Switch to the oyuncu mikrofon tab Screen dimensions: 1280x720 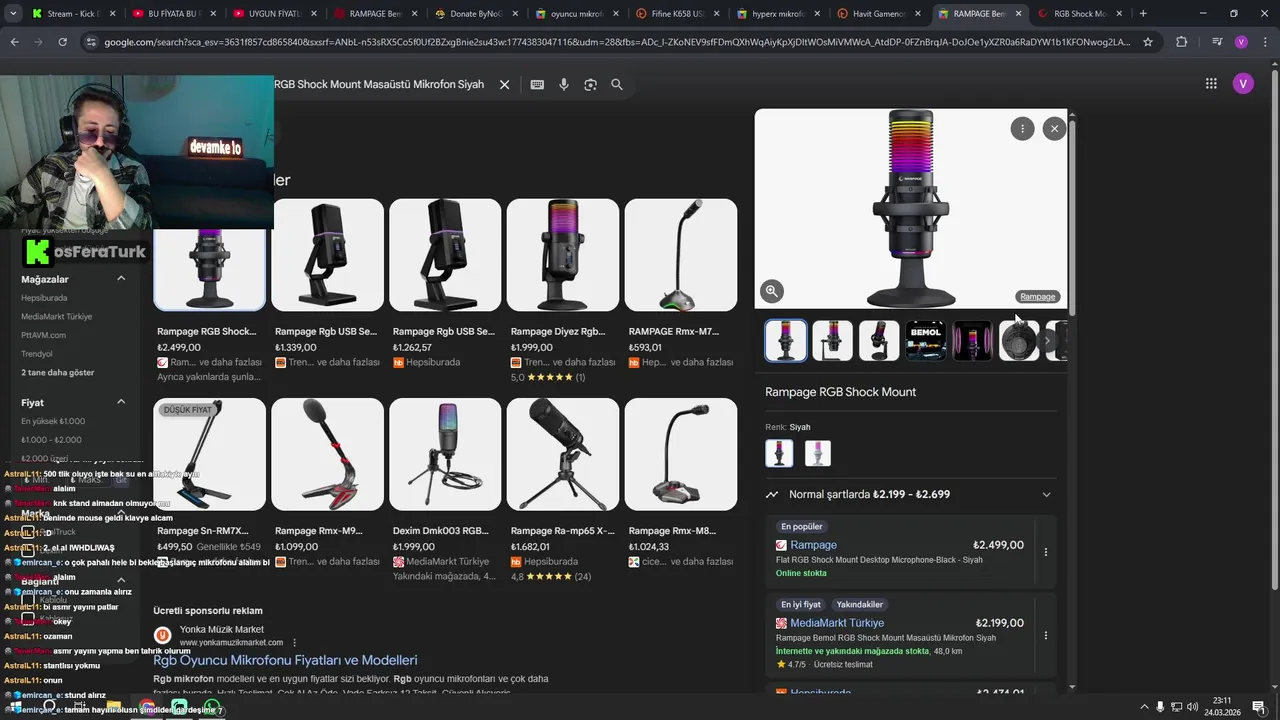point(576,14)
